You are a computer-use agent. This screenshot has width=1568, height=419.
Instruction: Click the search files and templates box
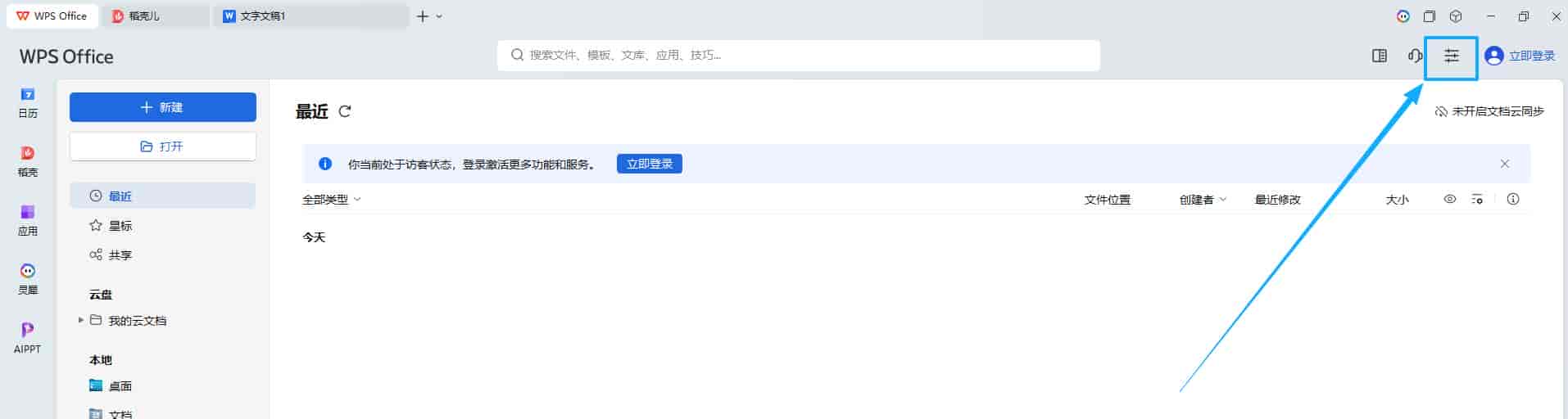[799, 55]
